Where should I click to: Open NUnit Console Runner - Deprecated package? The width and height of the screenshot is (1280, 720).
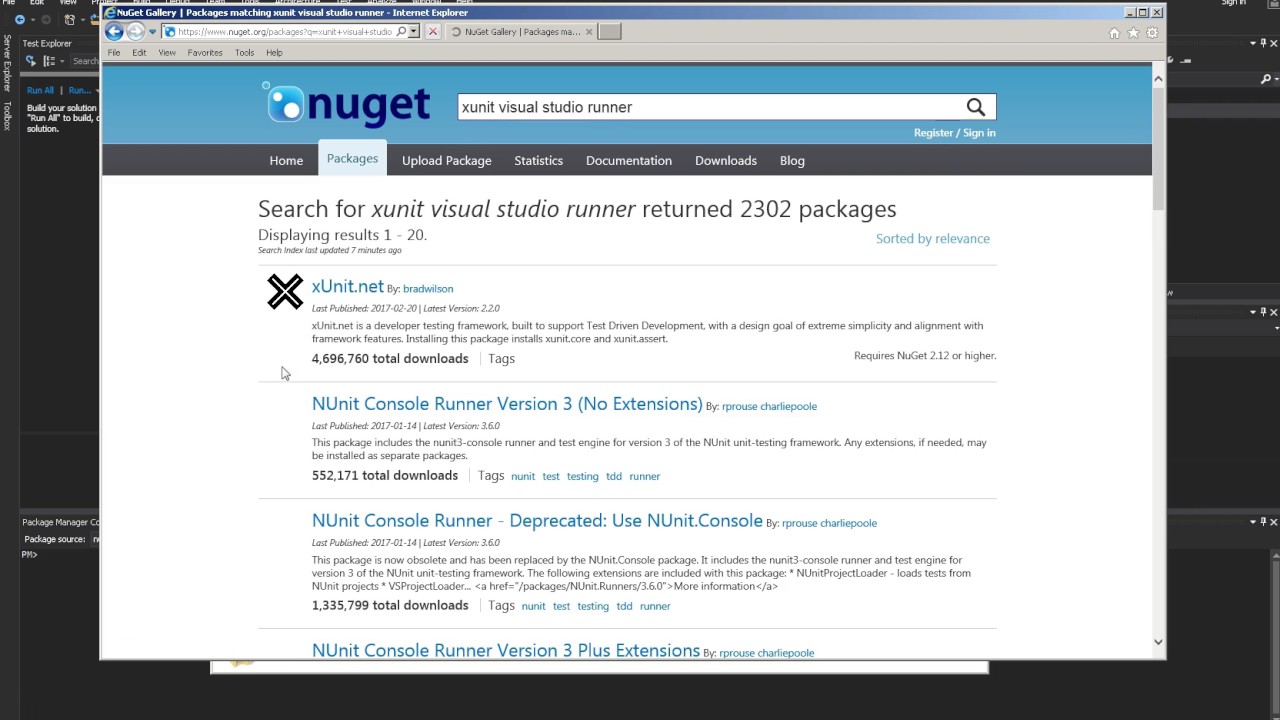tap(537, 521)
